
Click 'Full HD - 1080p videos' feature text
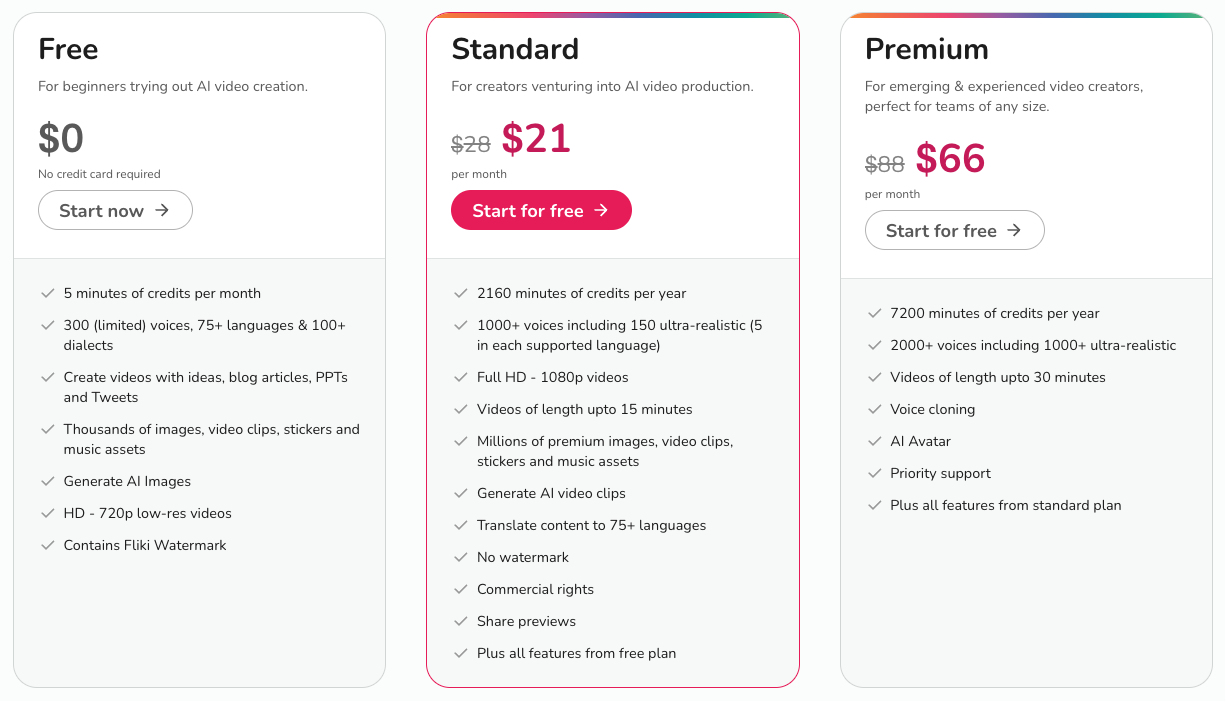[552, 377]
